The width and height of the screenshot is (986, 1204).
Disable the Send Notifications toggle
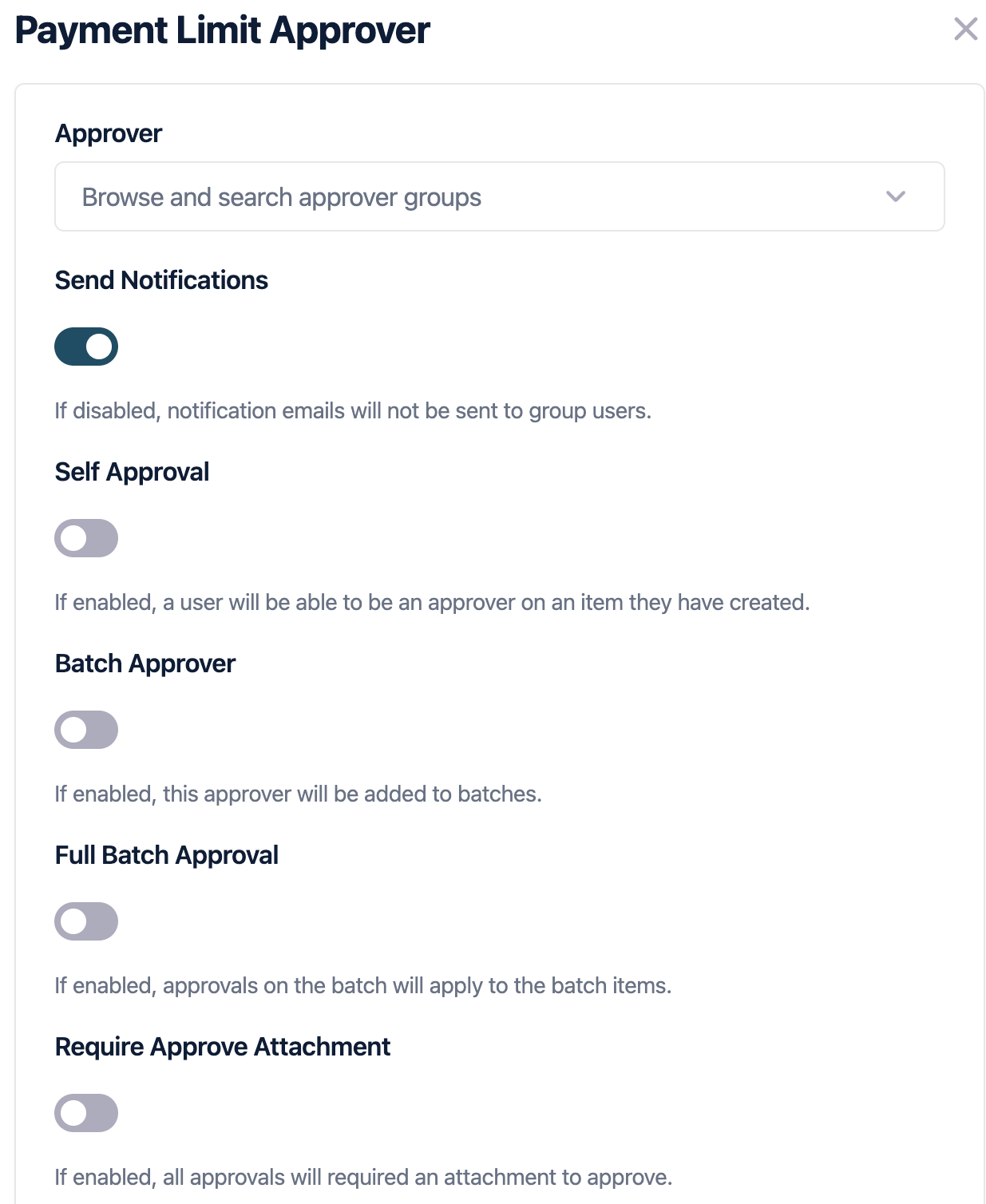pos(86,347)
